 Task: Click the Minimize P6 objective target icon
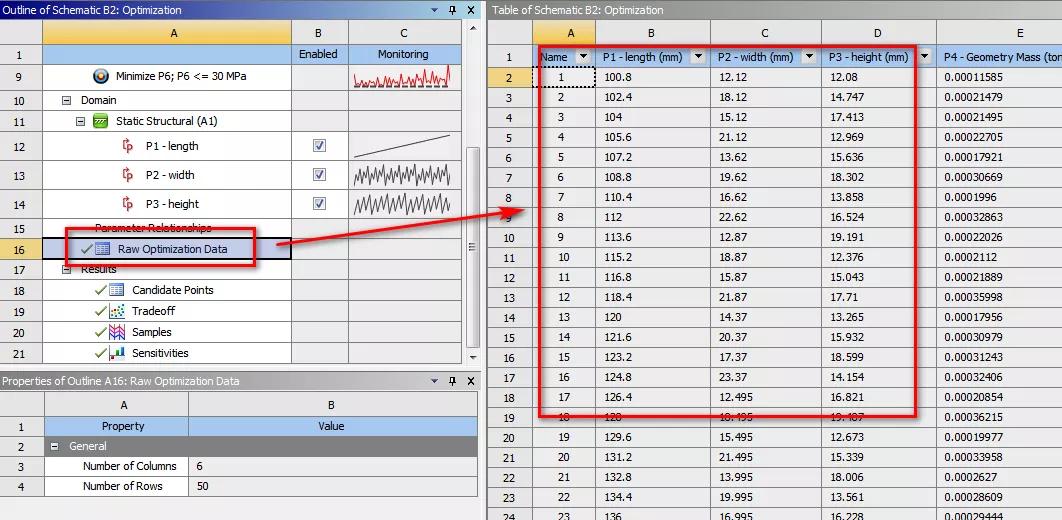click(x=100, y=77)
